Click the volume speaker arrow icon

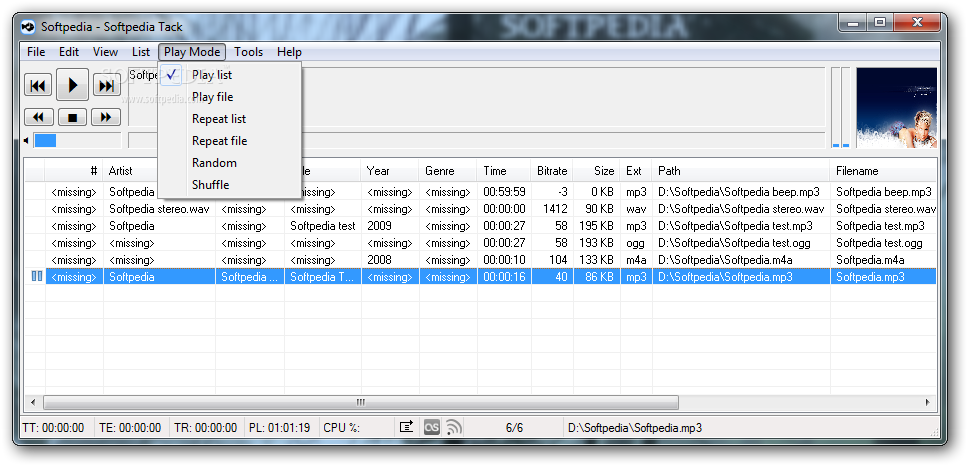(26, 141)
